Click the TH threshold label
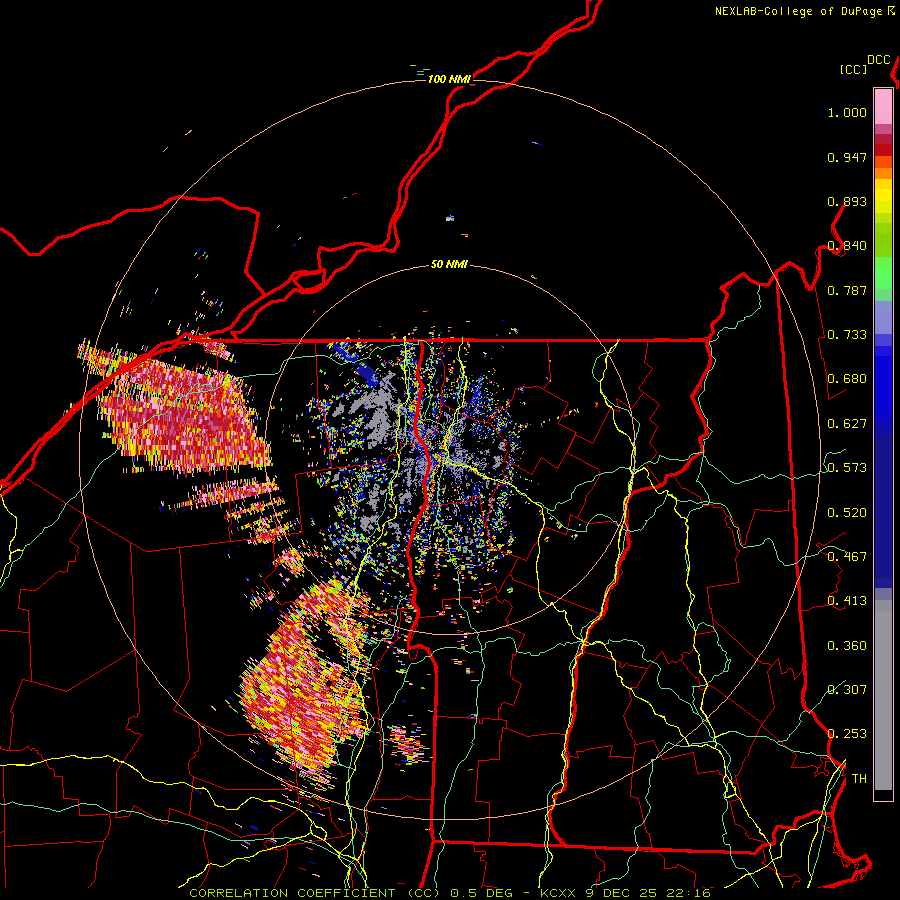900x900 pixels. [x=859, y=779]
